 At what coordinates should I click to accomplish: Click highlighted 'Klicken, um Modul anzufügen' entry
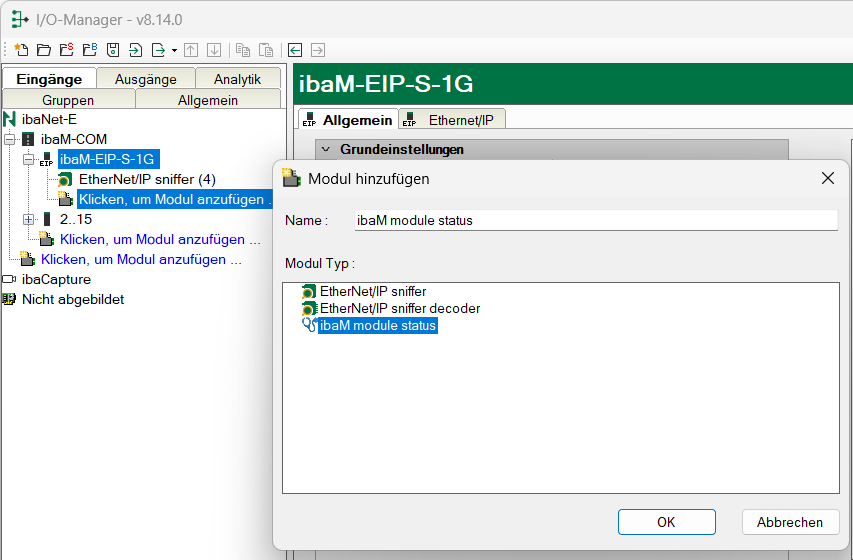(174, 199)
